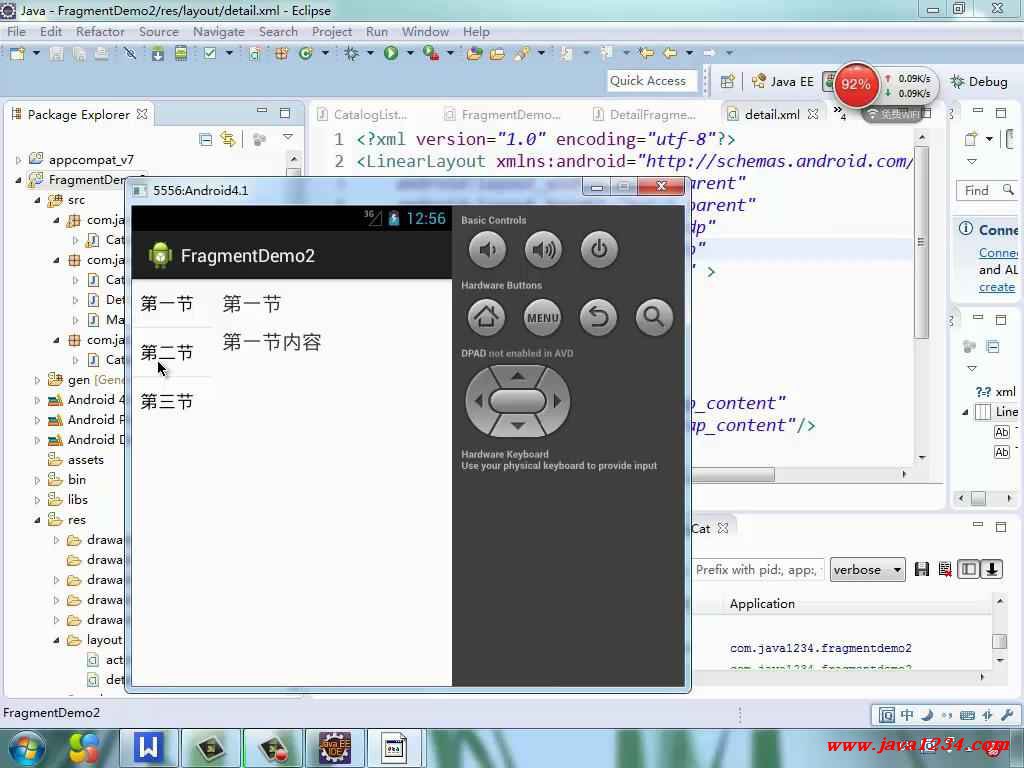Open the Window menu

425,31
